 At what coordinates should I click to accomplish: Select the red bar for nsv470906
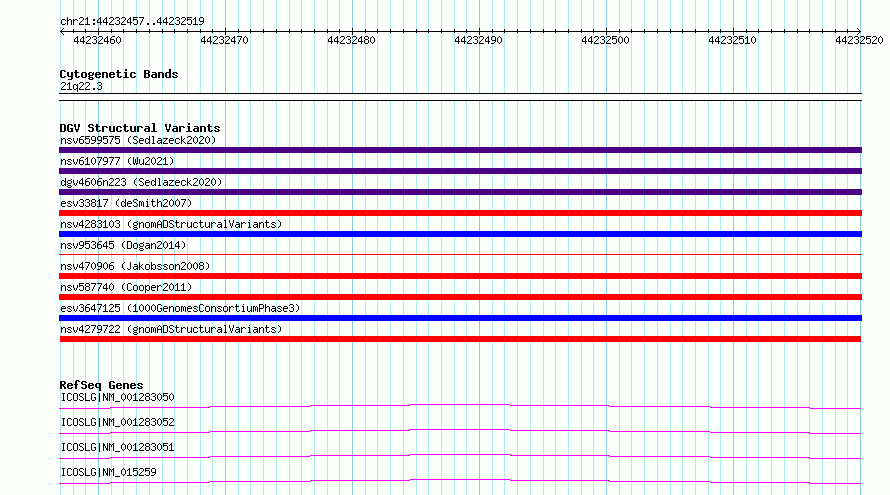pyautogui.click(x=460, y=276)
